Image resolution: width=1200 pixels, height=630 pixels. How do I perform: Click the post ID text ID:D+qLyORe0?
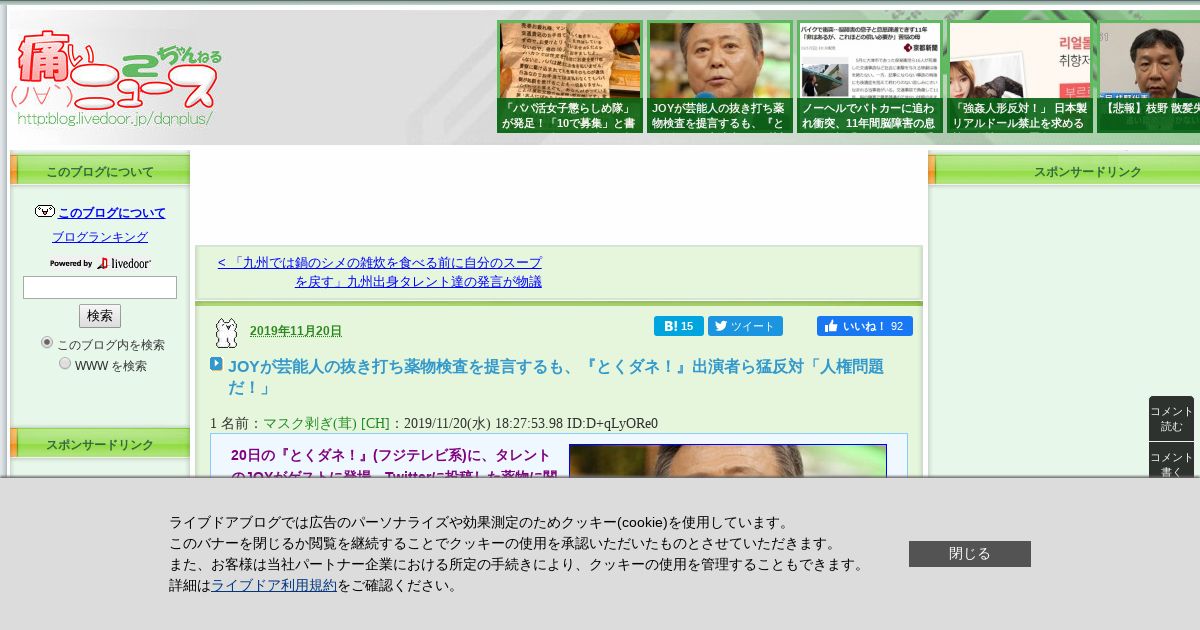tap(612, 423)
